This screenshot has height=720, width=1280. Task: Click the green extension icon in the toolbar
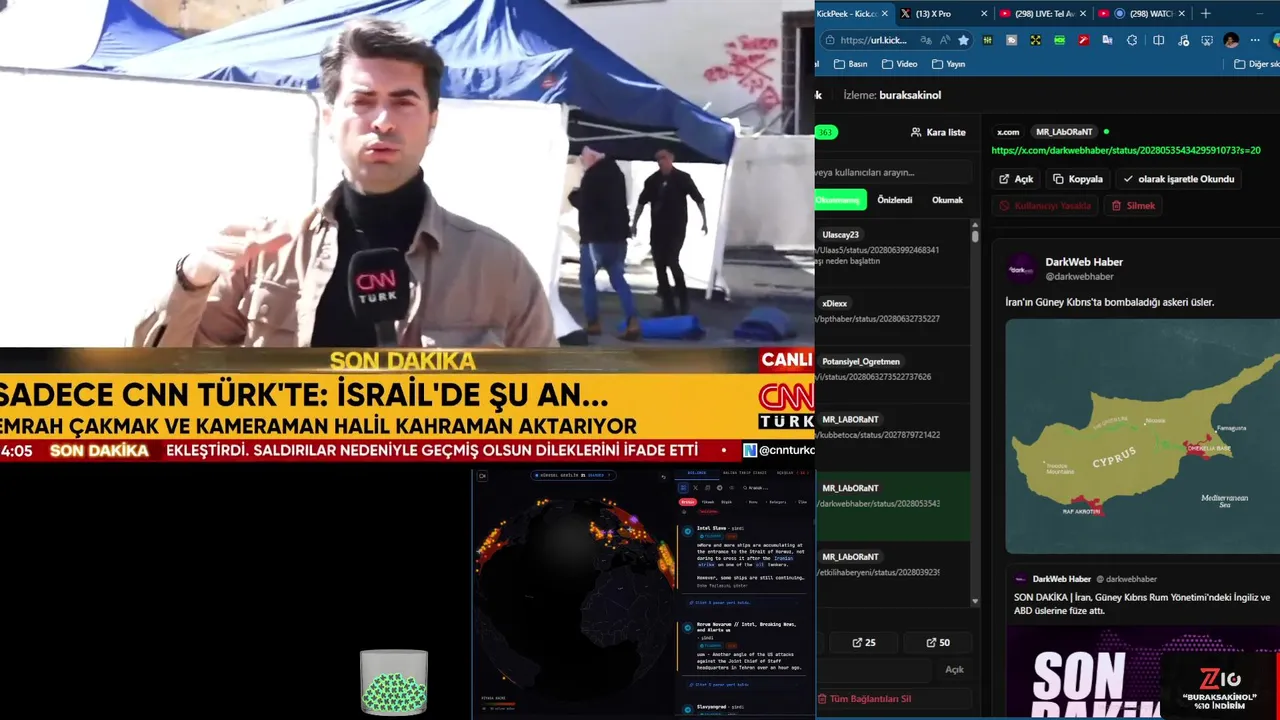click(1059, 40)
